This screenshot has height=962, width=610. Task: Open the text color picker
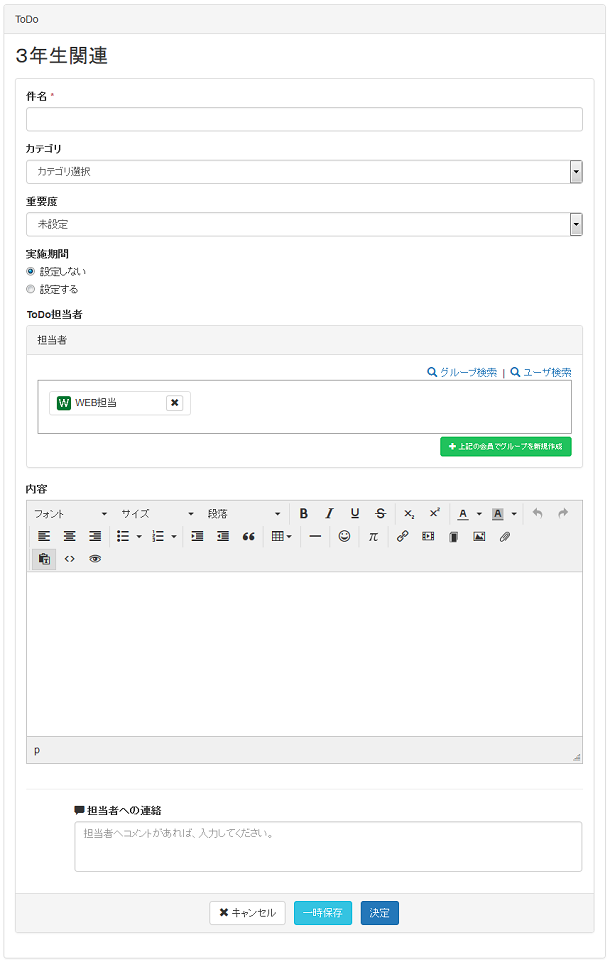click(463, 513)
